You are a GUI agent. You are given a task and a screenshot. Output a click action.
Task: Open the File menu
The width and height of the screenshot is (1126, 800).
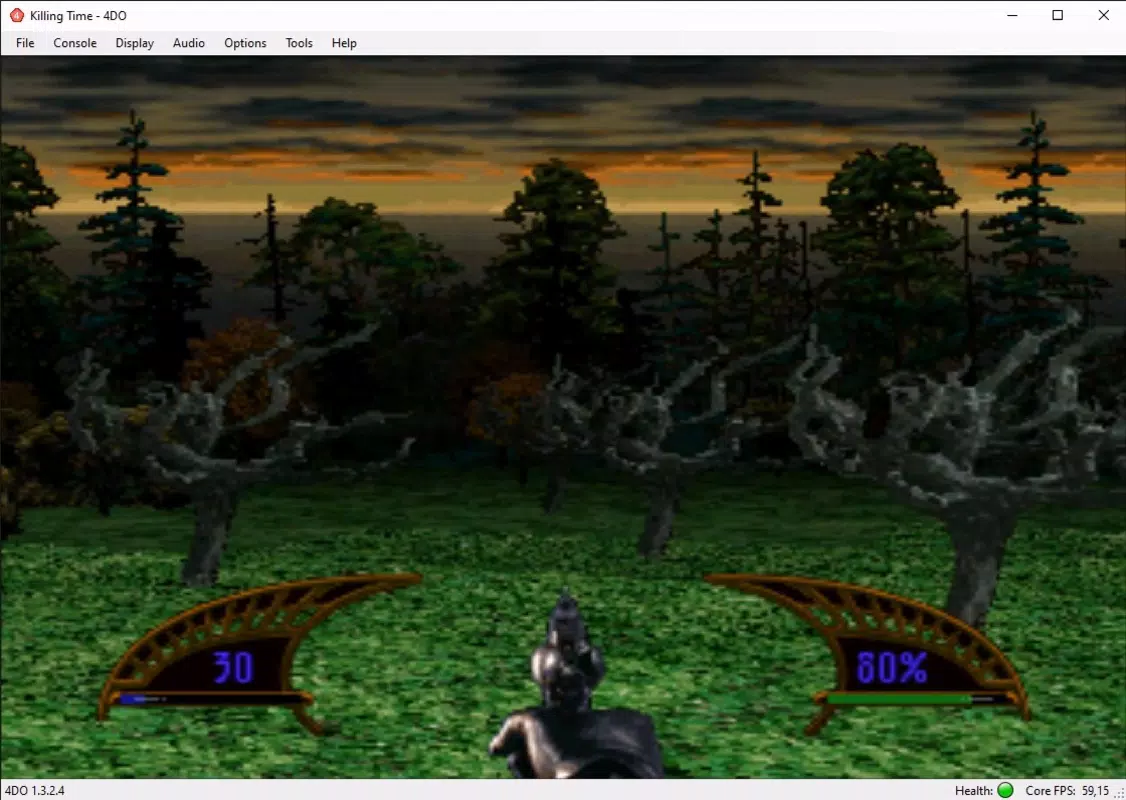(x=25, y=43)
